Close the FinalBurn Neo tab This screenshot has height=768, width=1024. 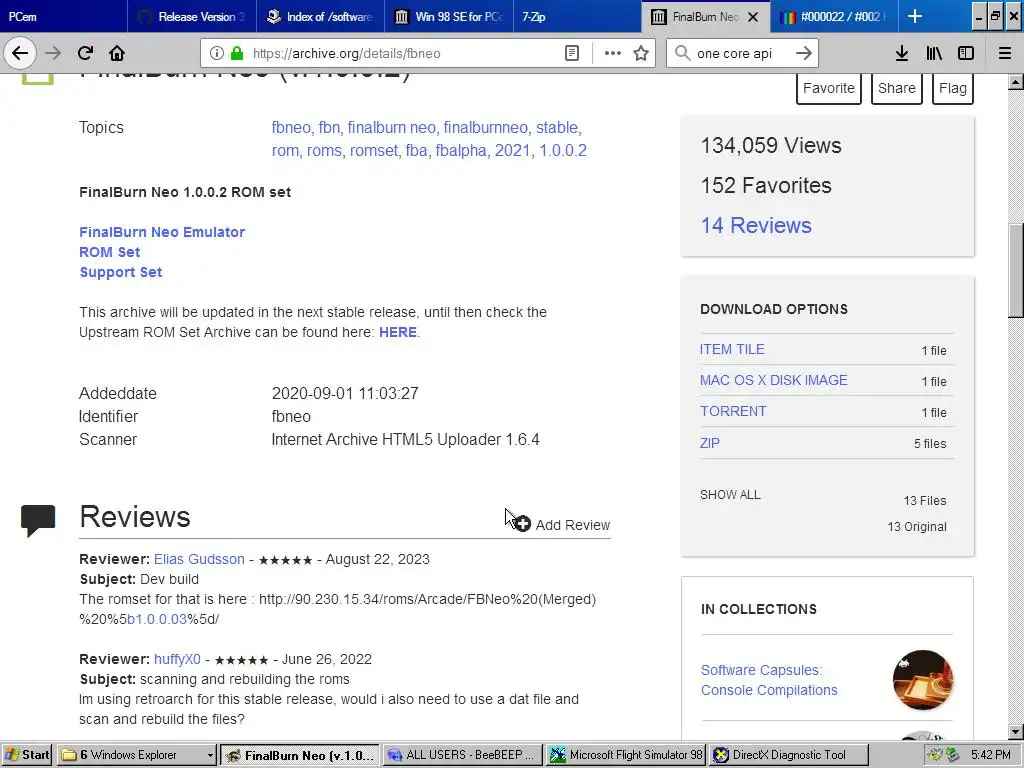753,17
